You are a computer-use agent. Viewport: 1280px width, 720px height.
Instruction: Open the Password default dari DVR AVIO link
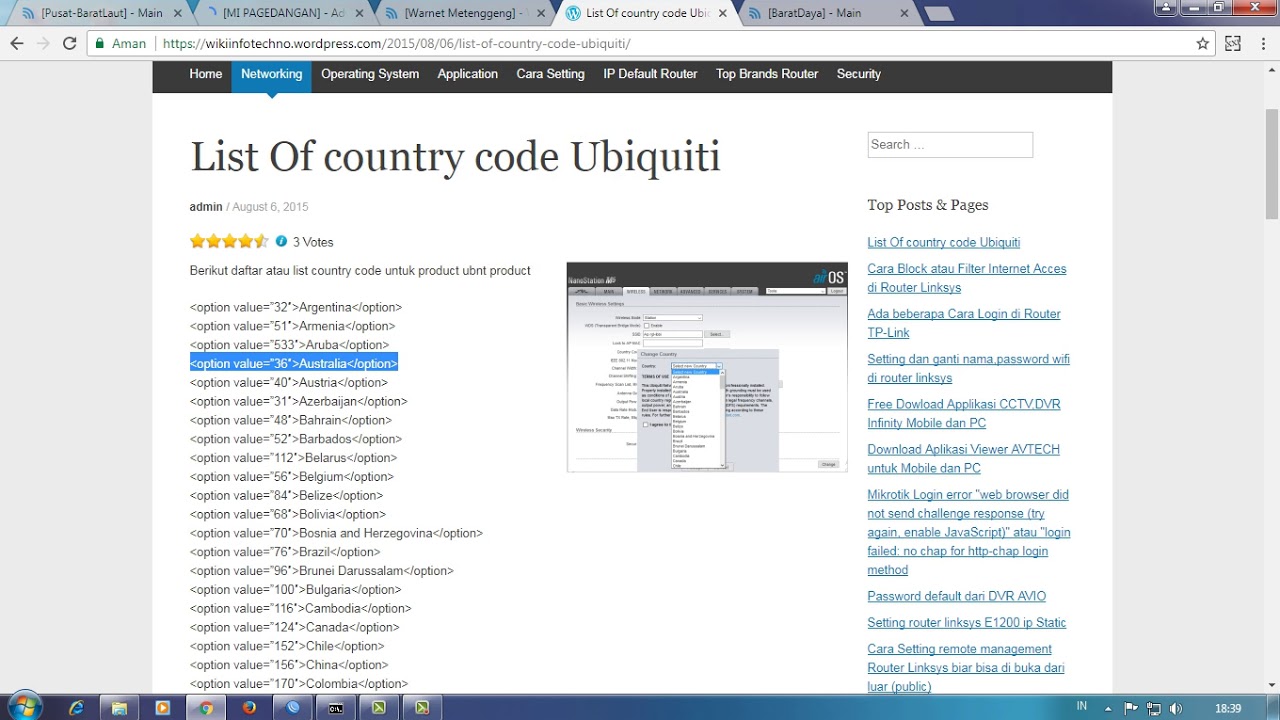[x=957, y=596]
